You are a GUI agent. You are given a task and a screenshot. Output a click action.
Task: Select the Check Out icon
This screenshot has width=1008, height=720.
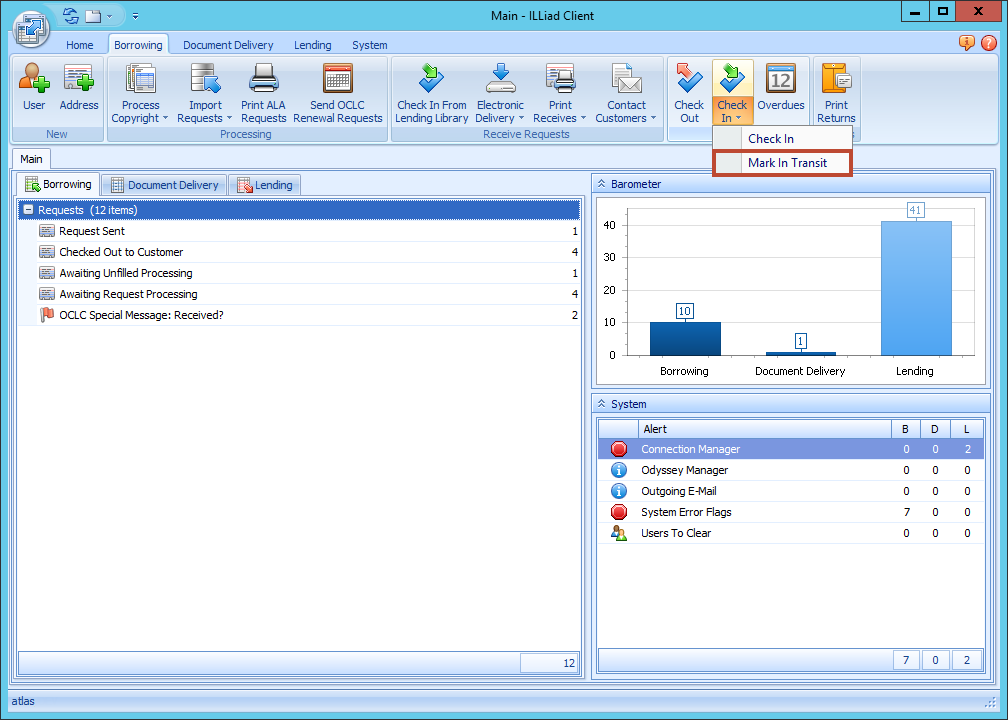point(689,92)
